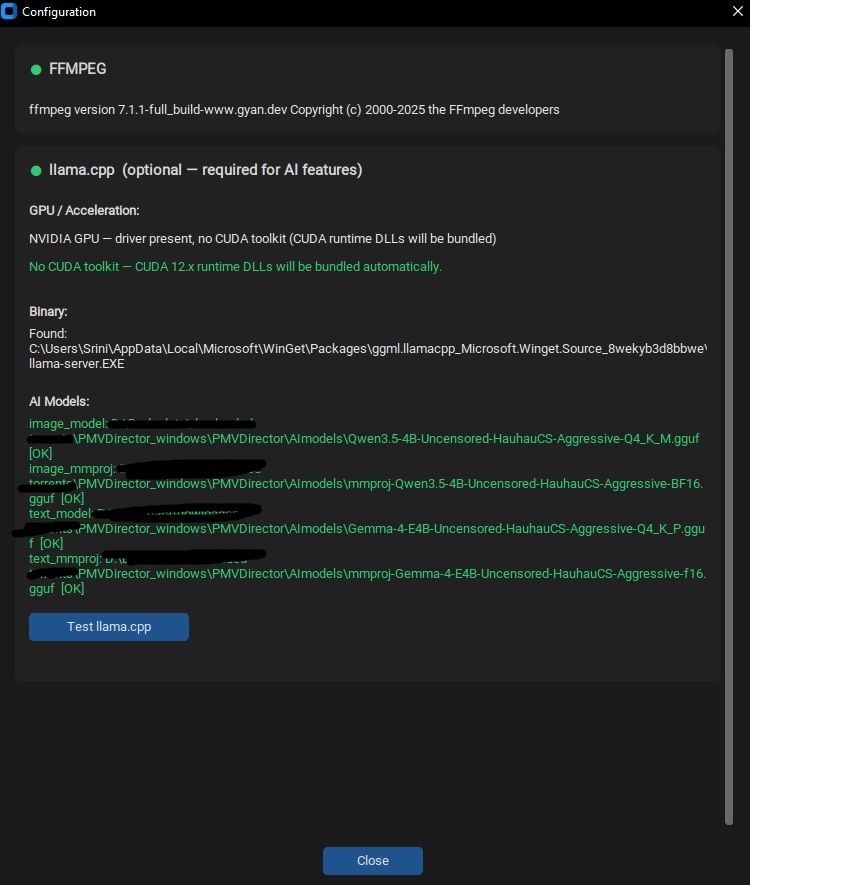Click the Binary: label

[48, 312]
